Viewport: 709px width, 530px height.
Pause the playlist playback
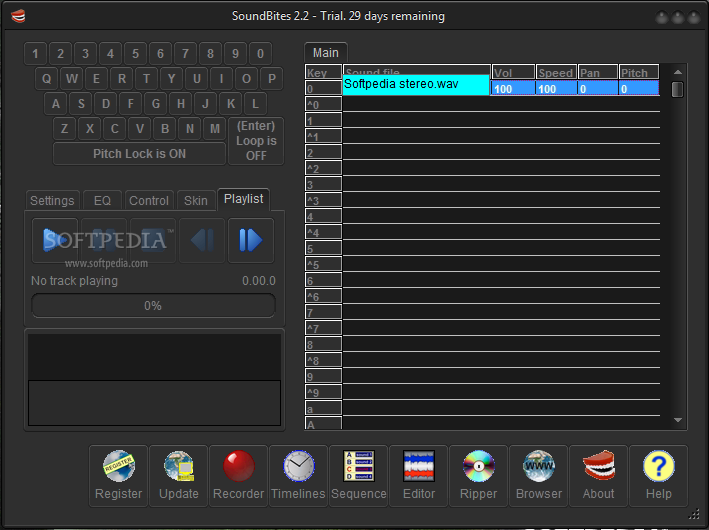click(x=104, y=240)
